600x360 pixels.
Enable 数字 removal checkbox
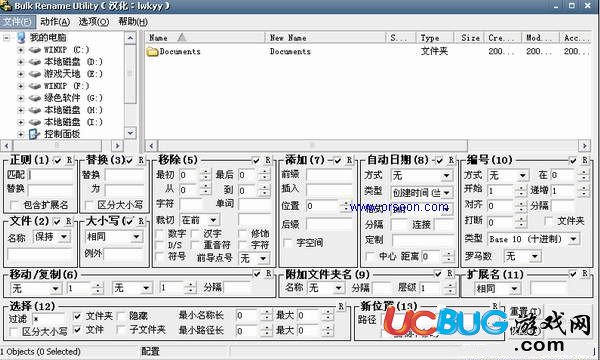[160, 233]
